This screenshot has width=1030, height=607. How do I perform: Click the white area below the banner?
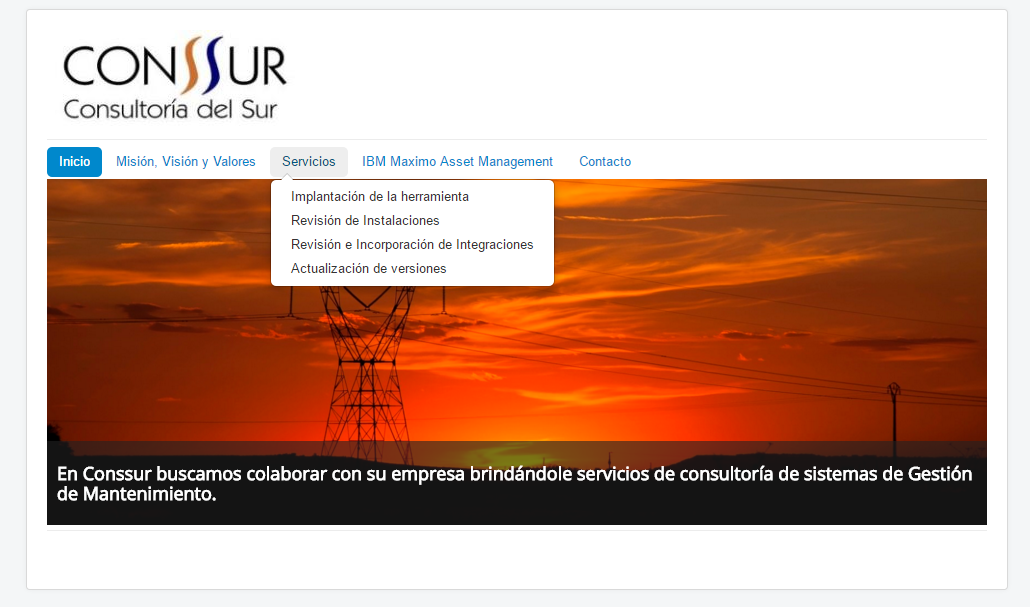click(x=516, y=555)
